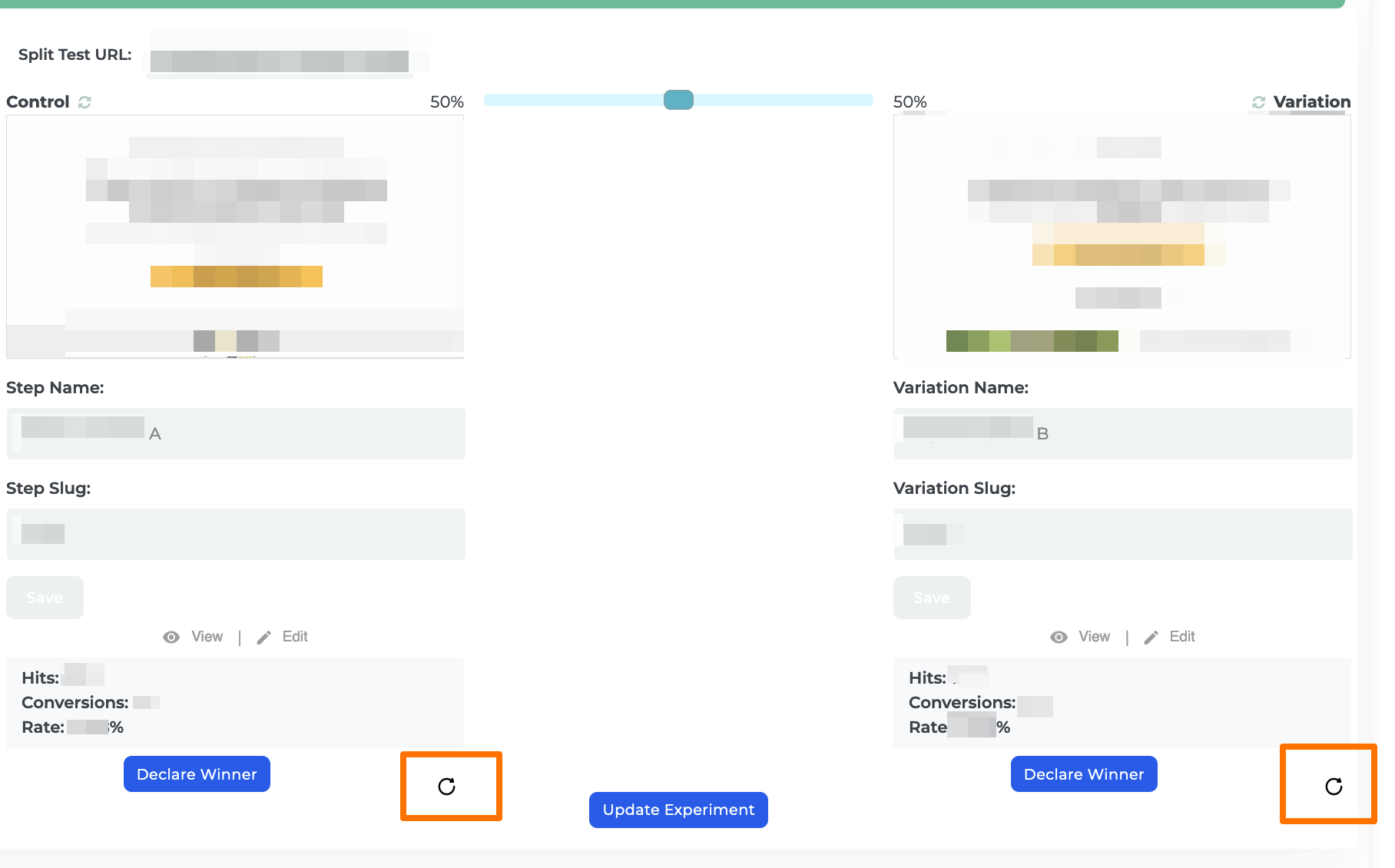Viewport: 1395px width, 868px height.
Task: Click the Update Experiment button
Action: pyautogui.click(x=678, y=809)
